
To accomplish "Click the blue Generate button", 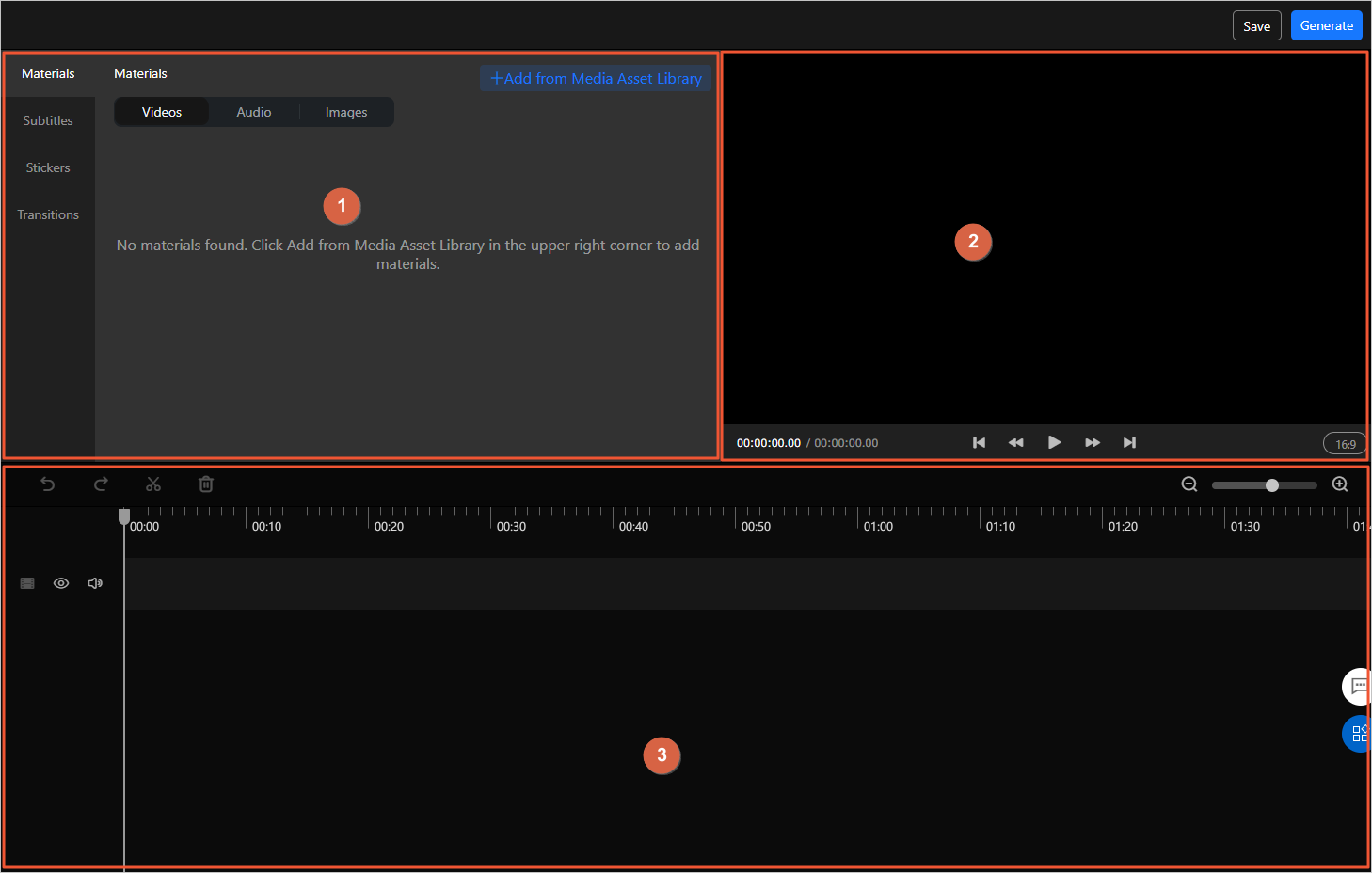I will coord(1326,25).
